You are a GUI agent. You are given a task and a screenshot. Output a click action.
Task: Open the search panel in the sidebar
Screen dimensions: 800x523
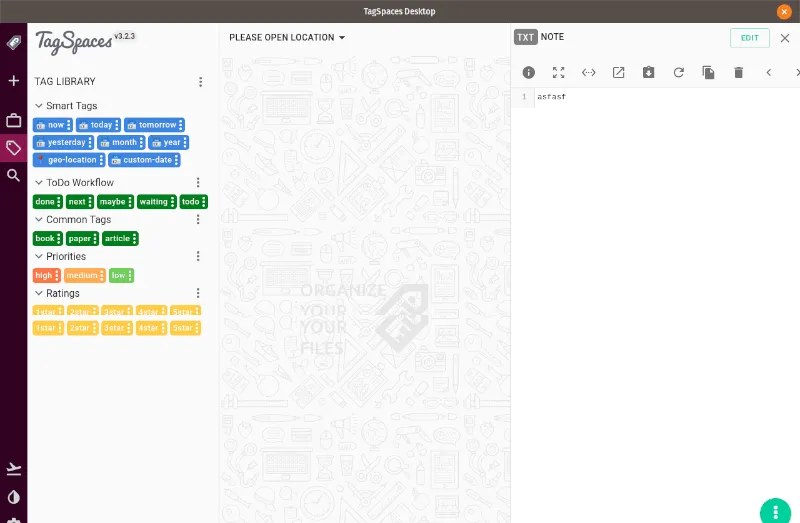point(14,175)
